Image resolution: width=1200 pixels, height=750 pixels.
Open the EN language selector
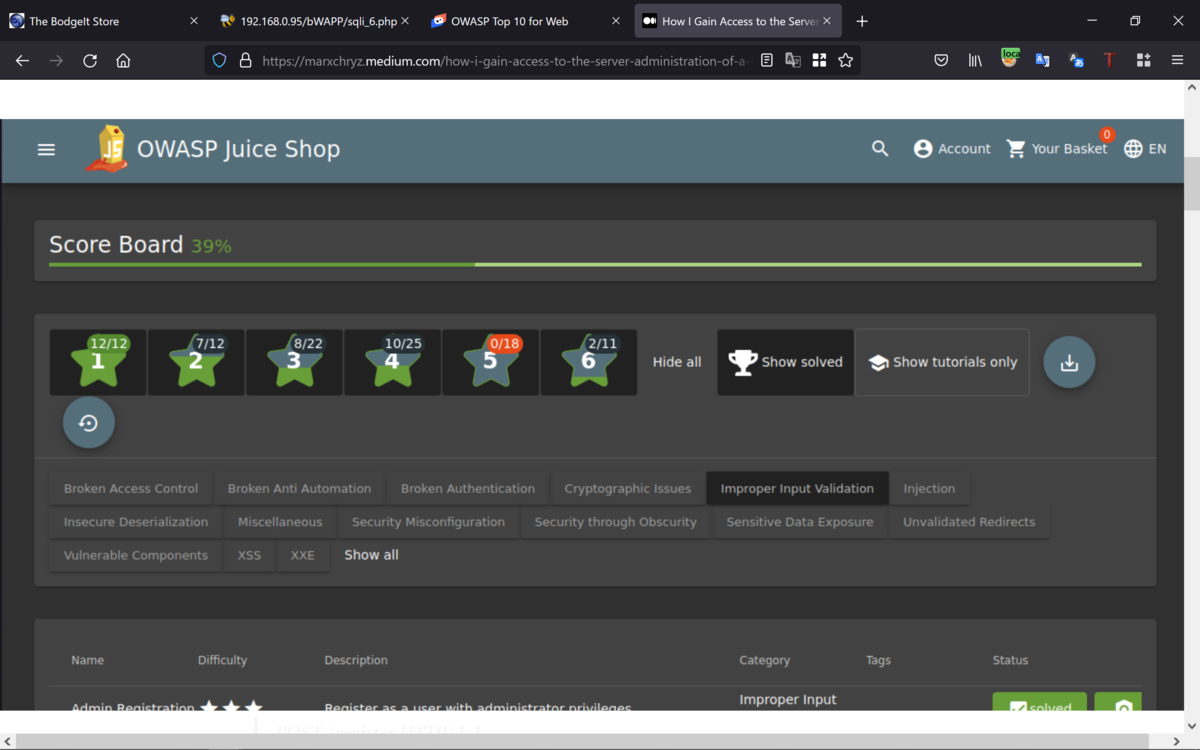click(1145, 148)
